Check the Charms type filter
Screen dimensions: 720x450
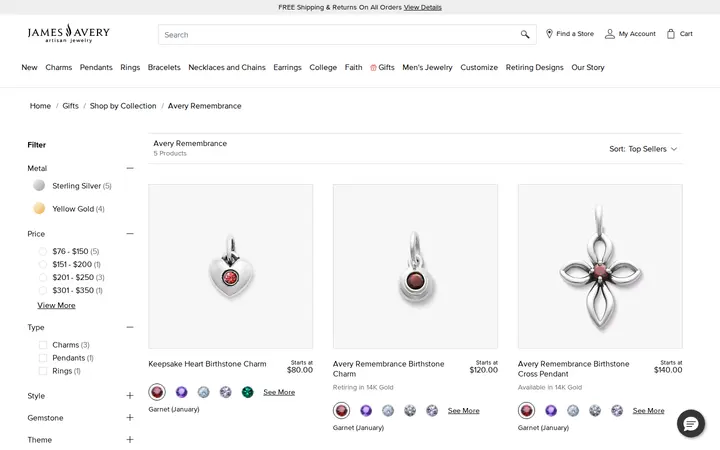(x=43, y=345)
